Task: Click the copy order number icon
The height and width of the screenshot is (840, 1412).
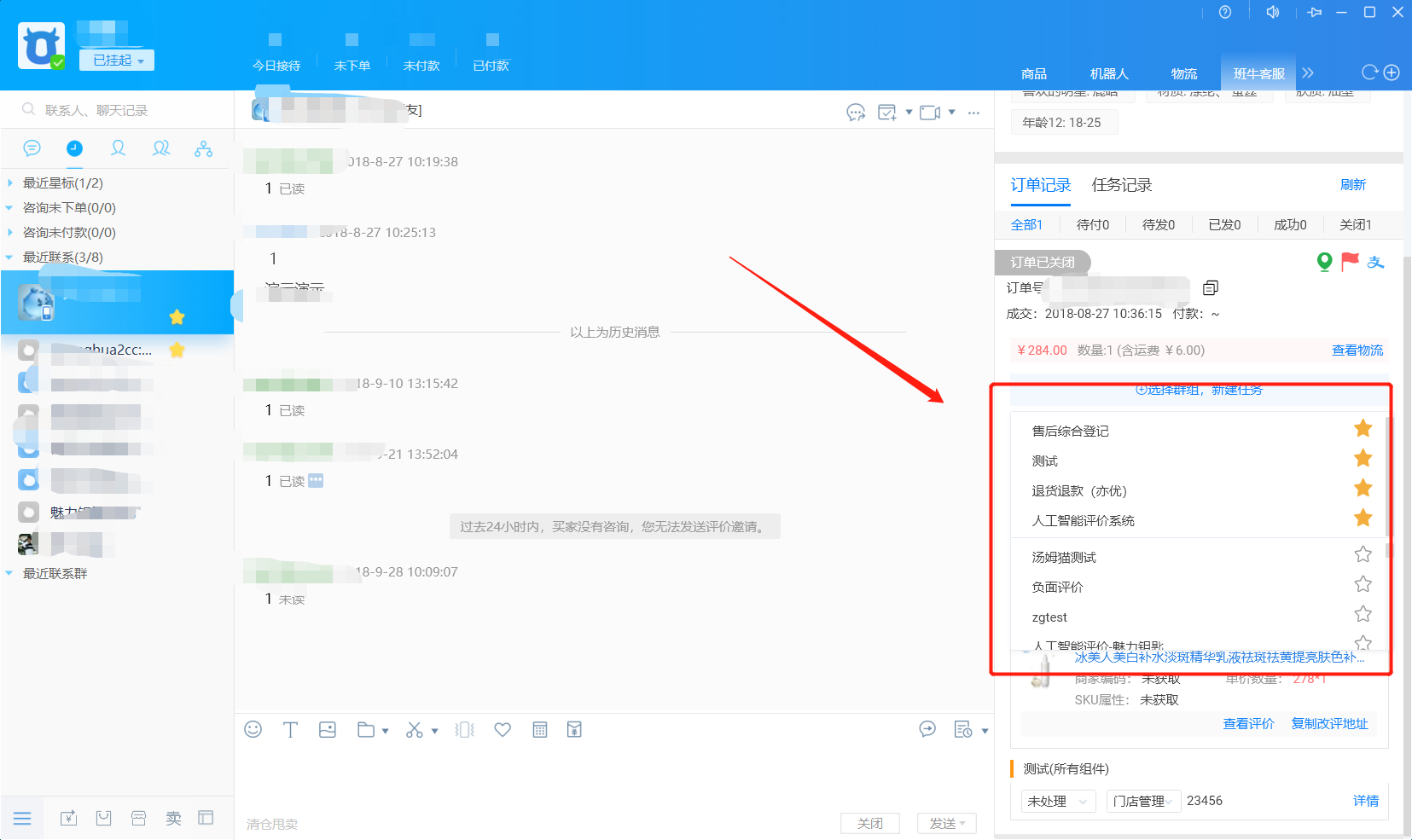Action: point(1210,287)
